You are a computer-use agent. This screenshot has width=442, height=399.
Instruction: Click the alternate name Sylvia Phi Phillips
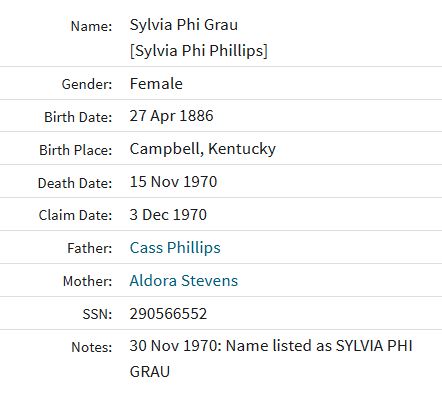tap(199, 51)
